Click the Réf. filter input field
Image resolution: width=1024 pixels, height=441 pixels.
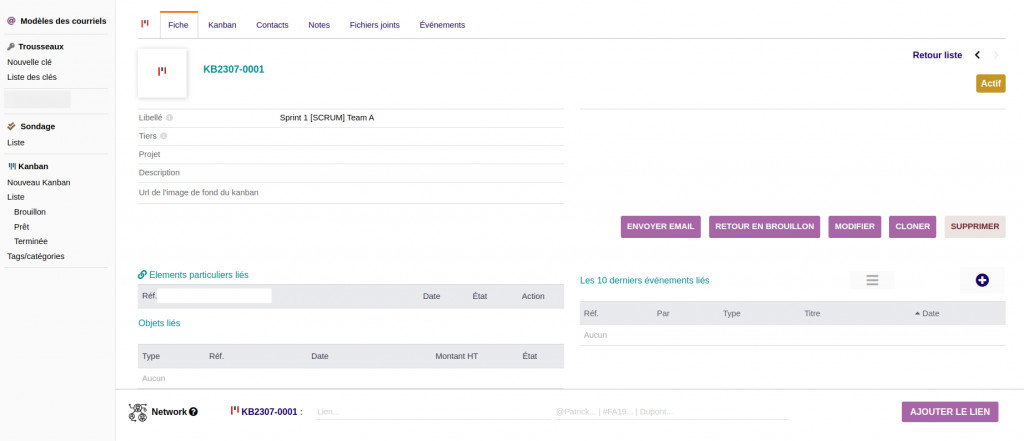coord(214,296)
